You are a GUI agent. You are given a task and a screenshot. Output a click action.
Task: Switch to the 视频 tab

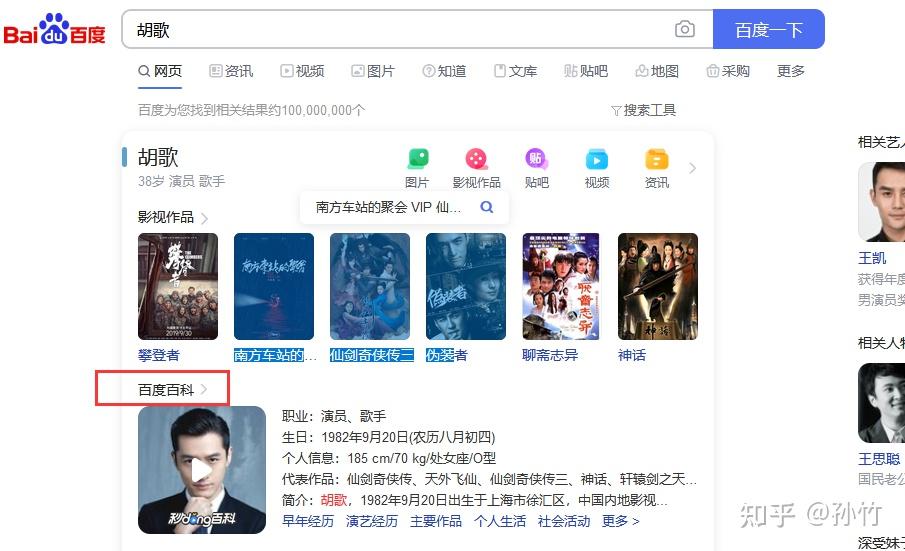(x=302, y=71)
